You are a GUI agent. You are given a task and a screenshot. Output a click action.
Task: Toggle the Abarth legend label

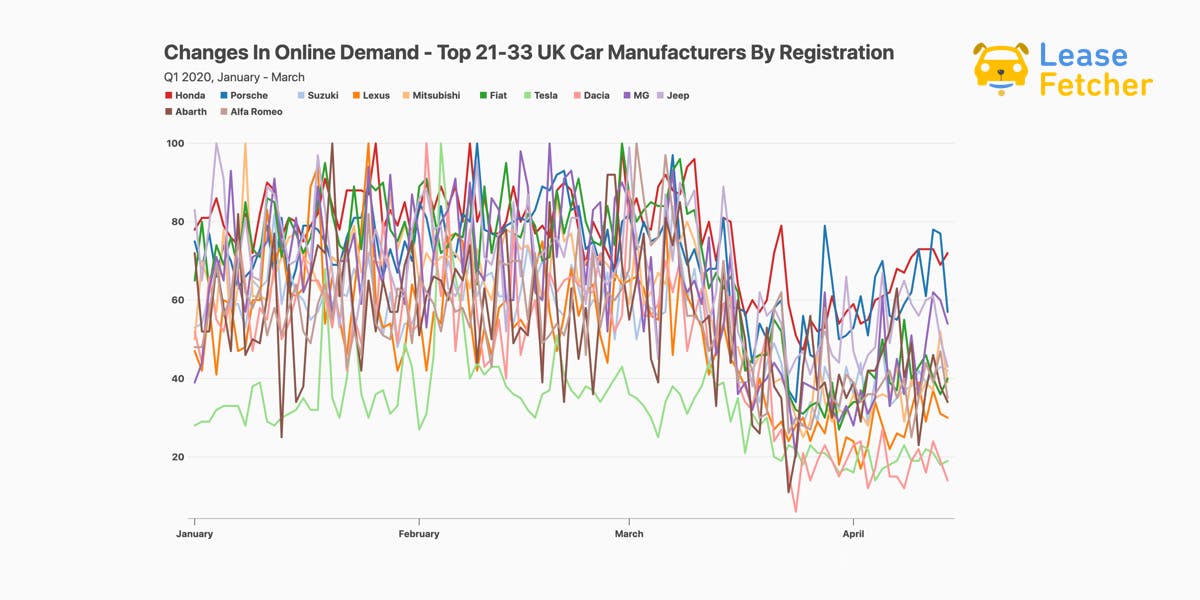pos(191,112)
